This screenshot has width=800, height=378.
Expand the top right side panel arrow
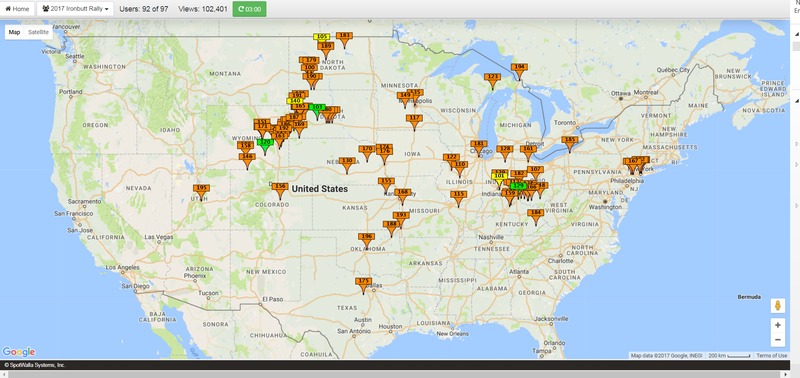(x=797, y=33)
